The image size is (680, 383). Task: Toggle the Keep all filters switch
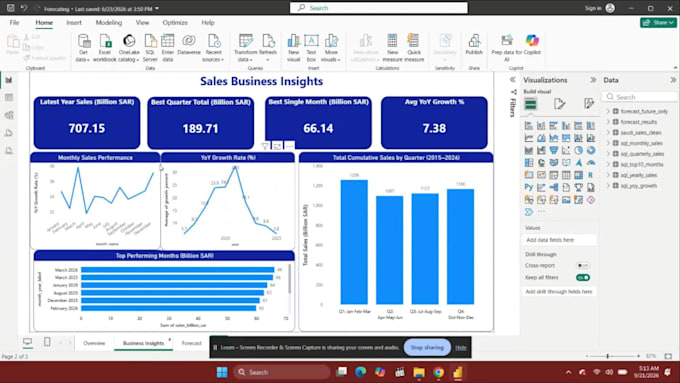[583, 278]
